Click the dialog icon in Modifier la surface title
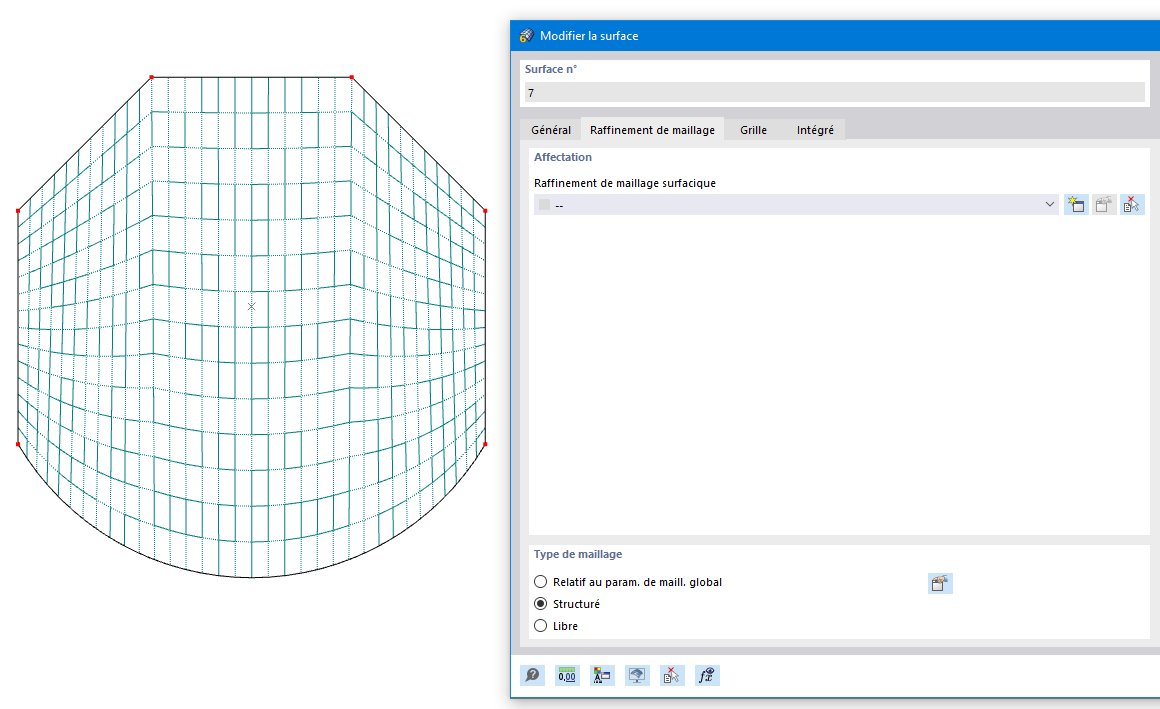Screen dimensions: 1160x709 point(526,36)
